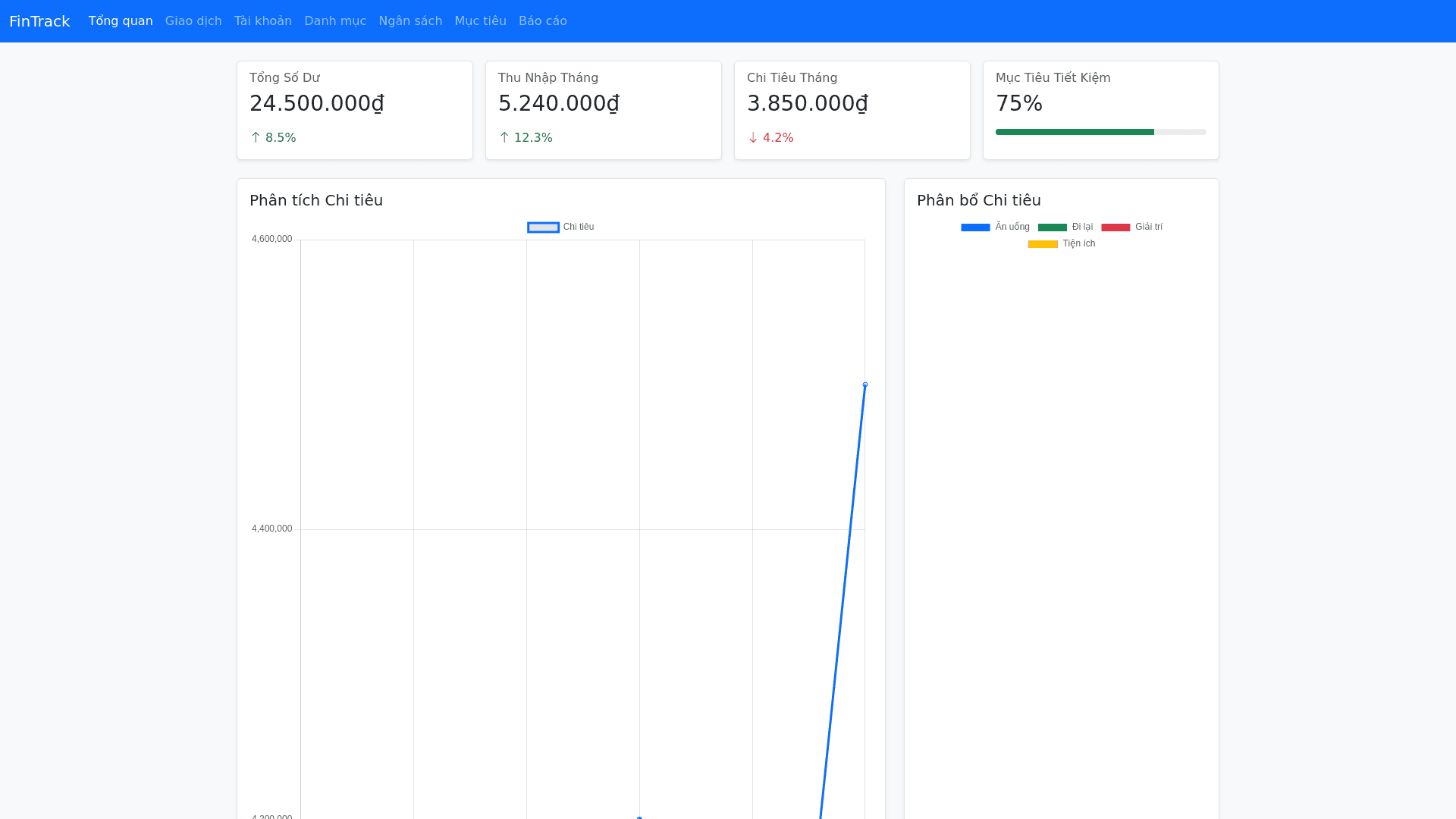The width and height of the screenshot is (1456, 819).
Task: Toggle Giải trí red legend item
Action: tap(1131, 227)
